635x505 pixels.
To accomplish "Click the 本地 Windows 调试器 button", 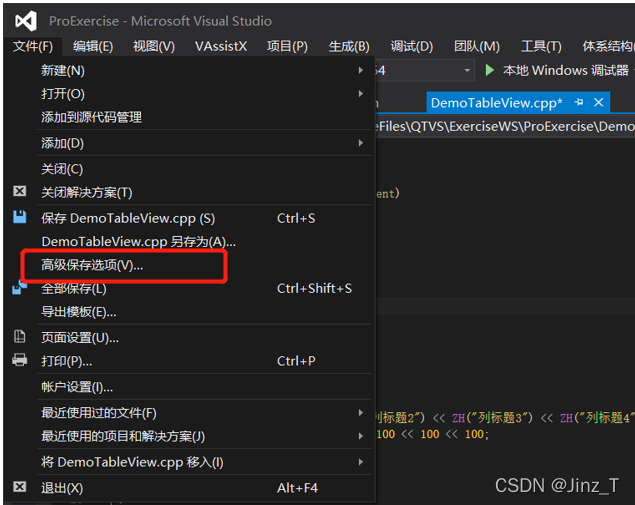I will point(557,70).
